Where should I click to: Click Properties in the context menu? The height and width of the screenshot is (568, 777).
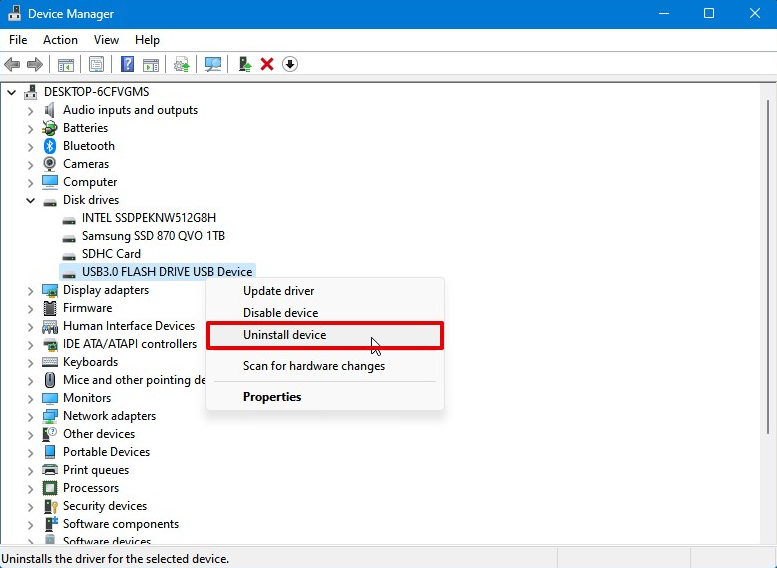pos(272,397)
